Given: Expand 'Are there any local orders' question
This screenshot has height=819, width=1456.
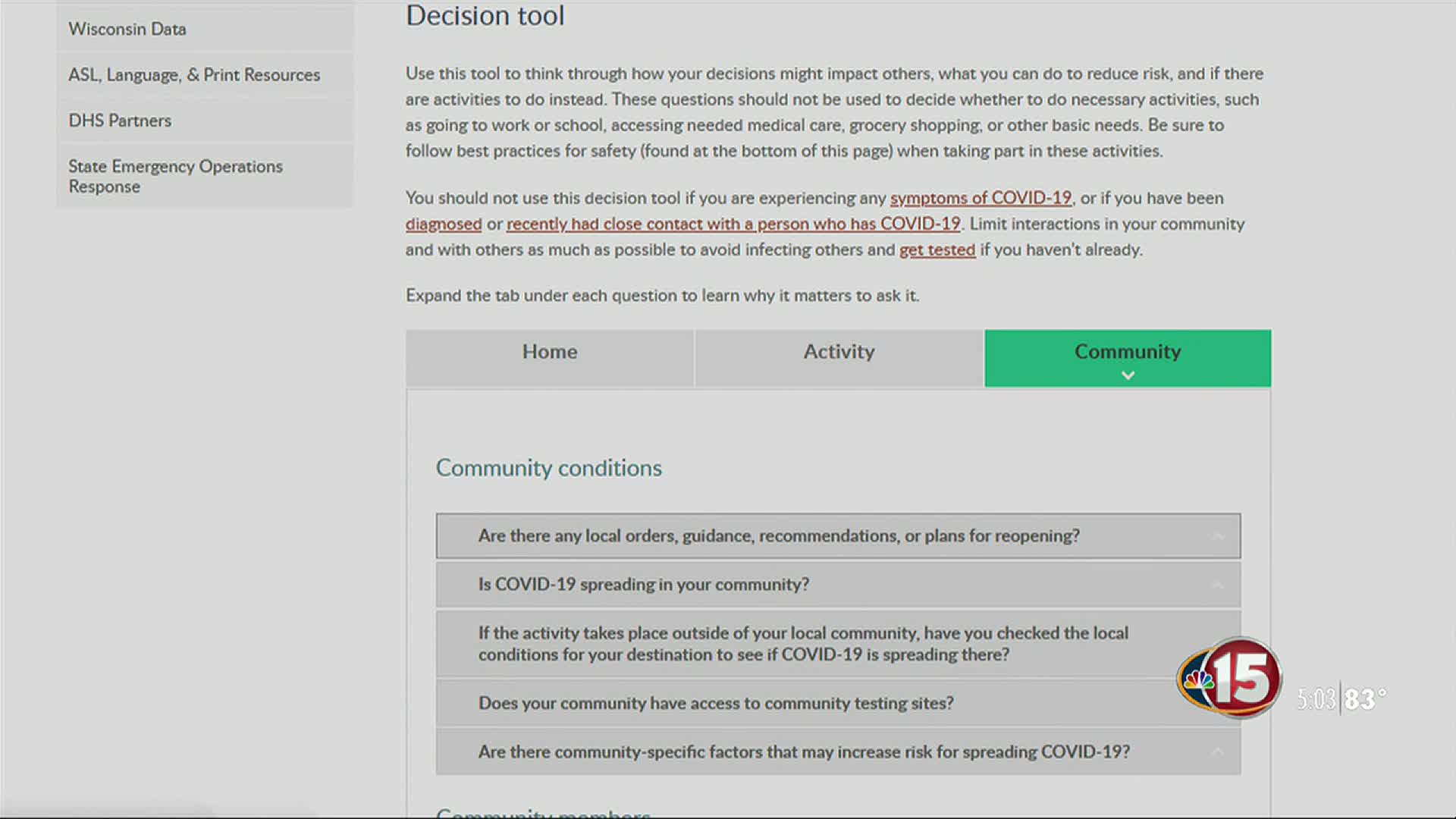Looking at the screenshot, I should coord(778,536).
